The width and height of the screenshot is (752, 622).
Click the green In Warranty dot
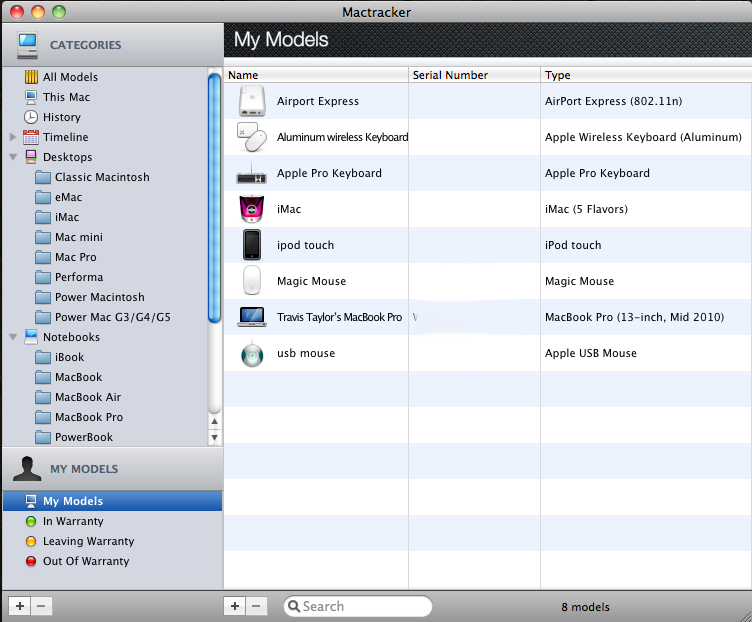click(x=31, y=521)
